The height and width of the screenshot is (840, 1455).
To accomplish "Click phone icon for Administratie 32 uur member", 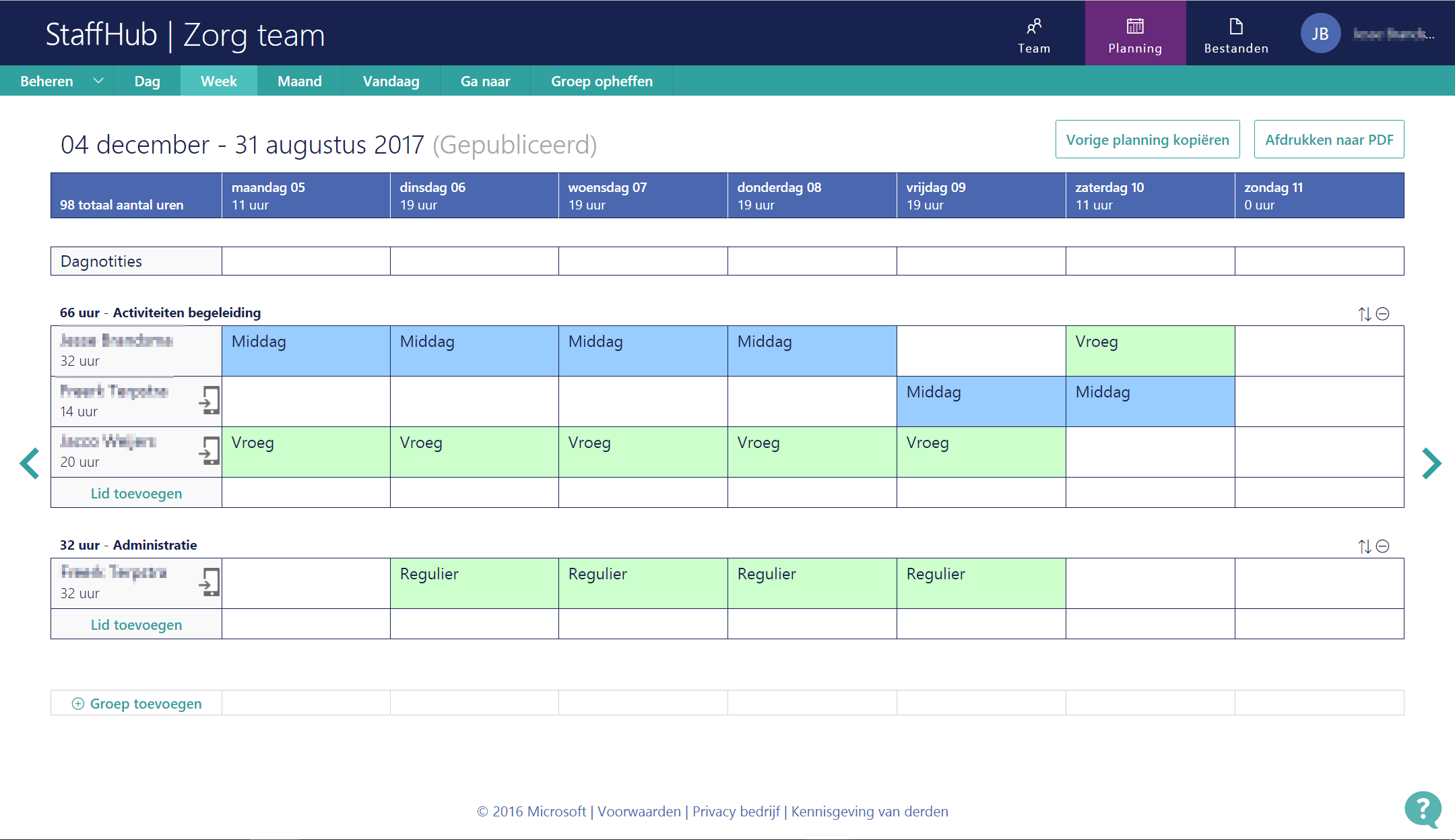I will click(x=209, y=582).
